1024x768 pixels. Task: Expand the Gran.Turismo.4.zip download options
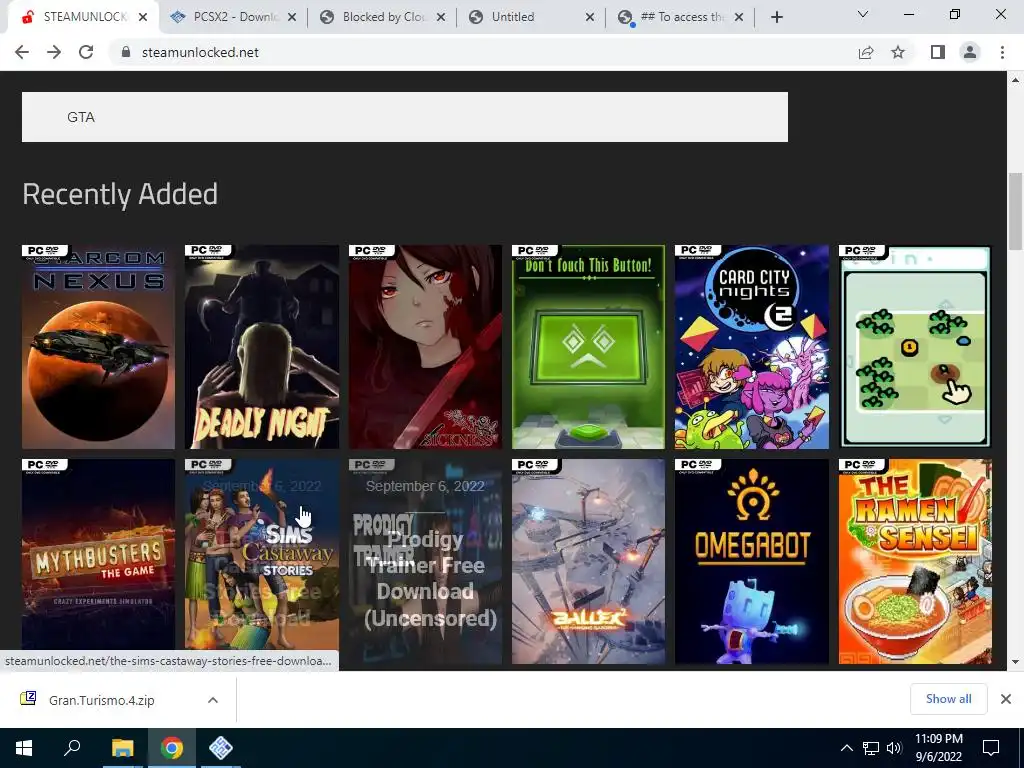pos(213,700)
